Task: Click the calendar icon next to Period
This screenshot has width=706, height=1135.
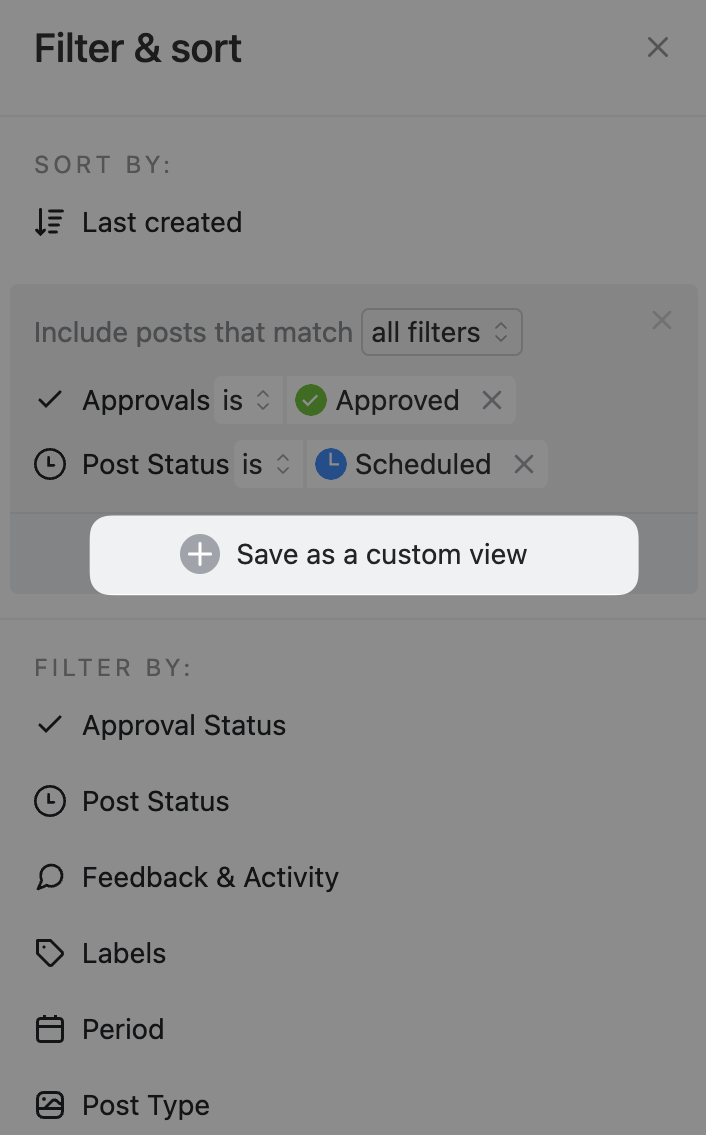Action: point(49,1029)
